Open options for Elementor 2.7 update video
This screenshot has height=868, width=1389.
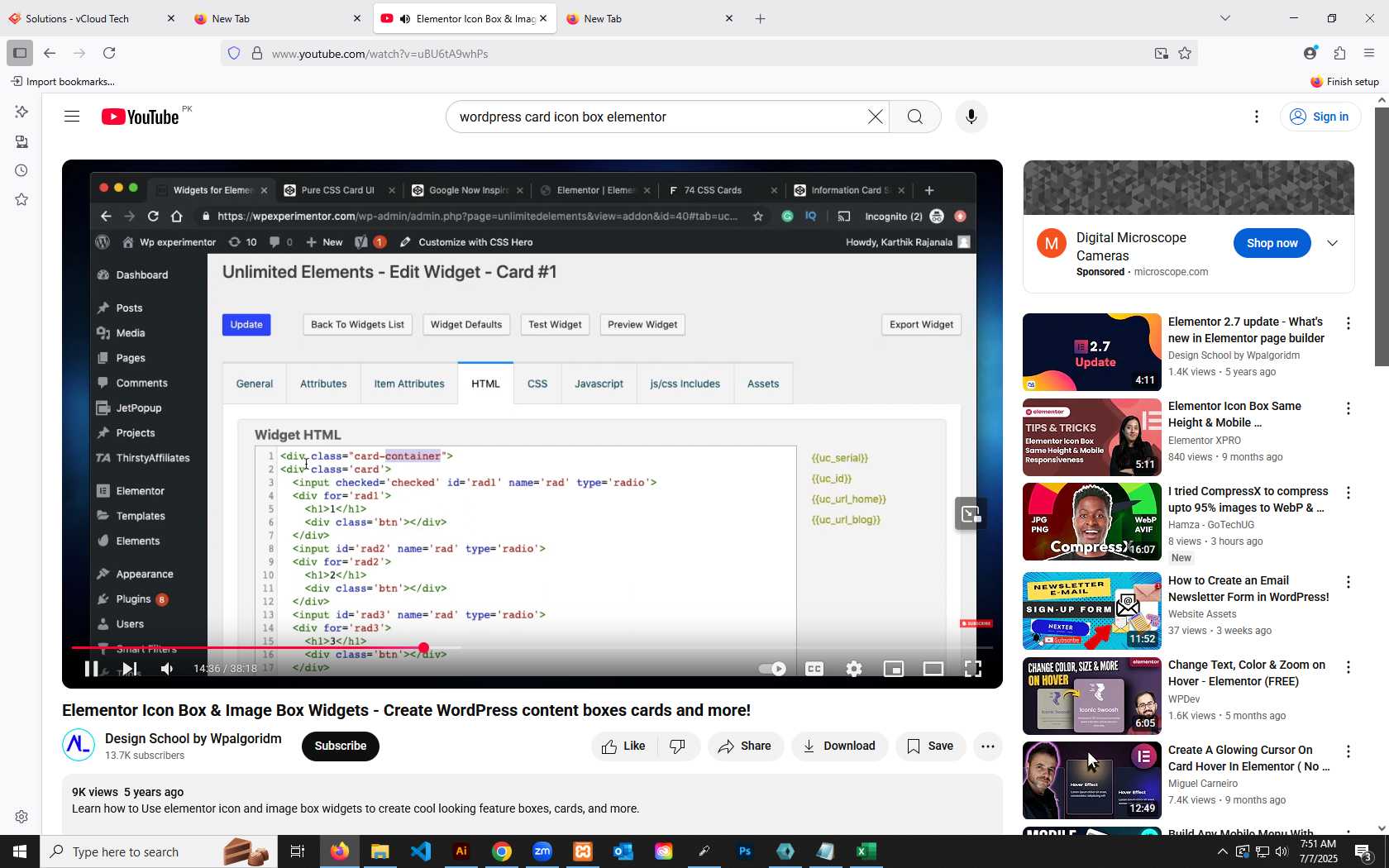coord(1348,323)
